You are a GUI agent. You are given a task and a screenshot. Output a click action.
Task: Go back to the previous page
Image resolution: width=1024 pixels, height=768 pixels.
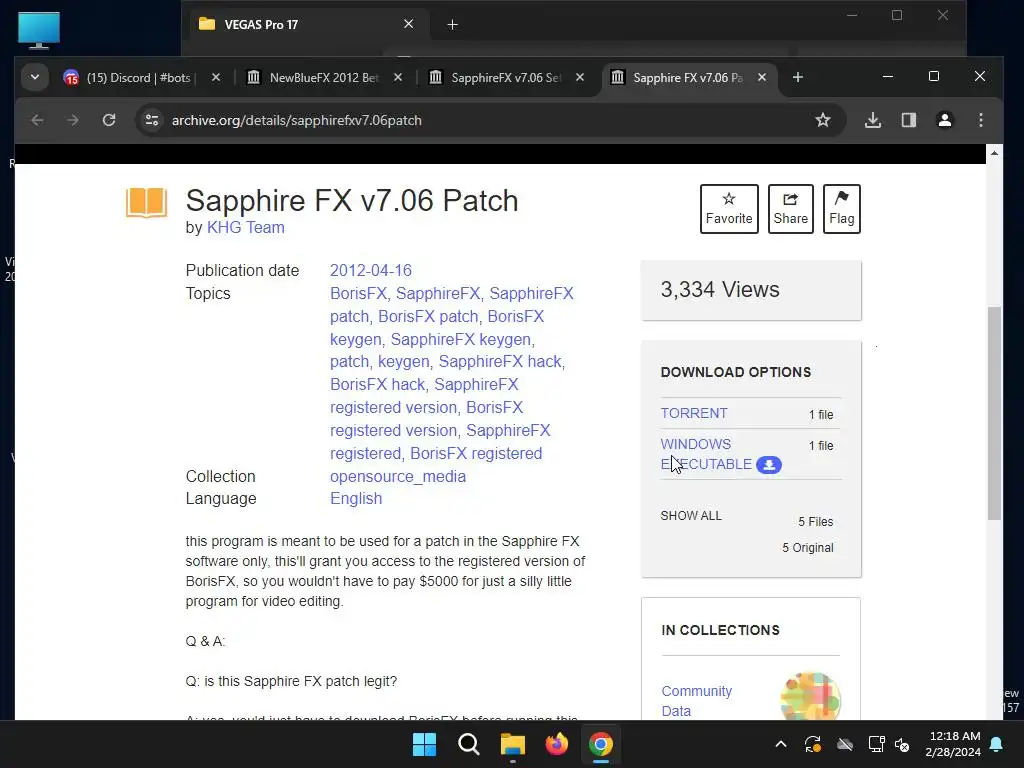pos(37,120)
